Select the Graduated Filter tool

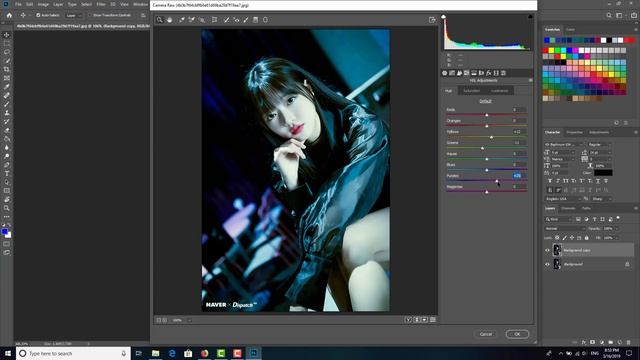pos(256,20)
